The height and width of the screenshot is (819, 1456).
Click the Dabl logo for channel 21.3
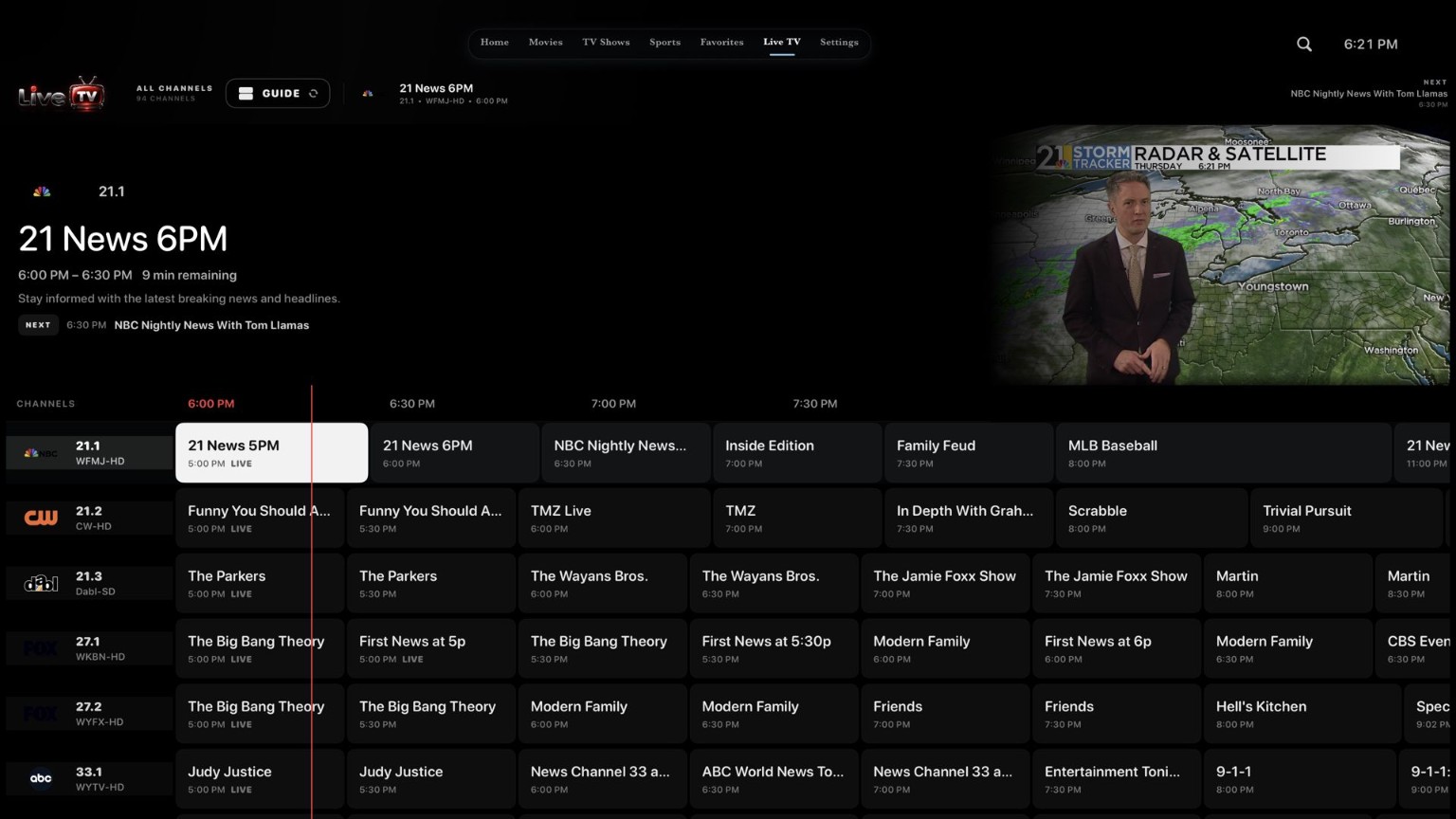[x=41, y=583]
